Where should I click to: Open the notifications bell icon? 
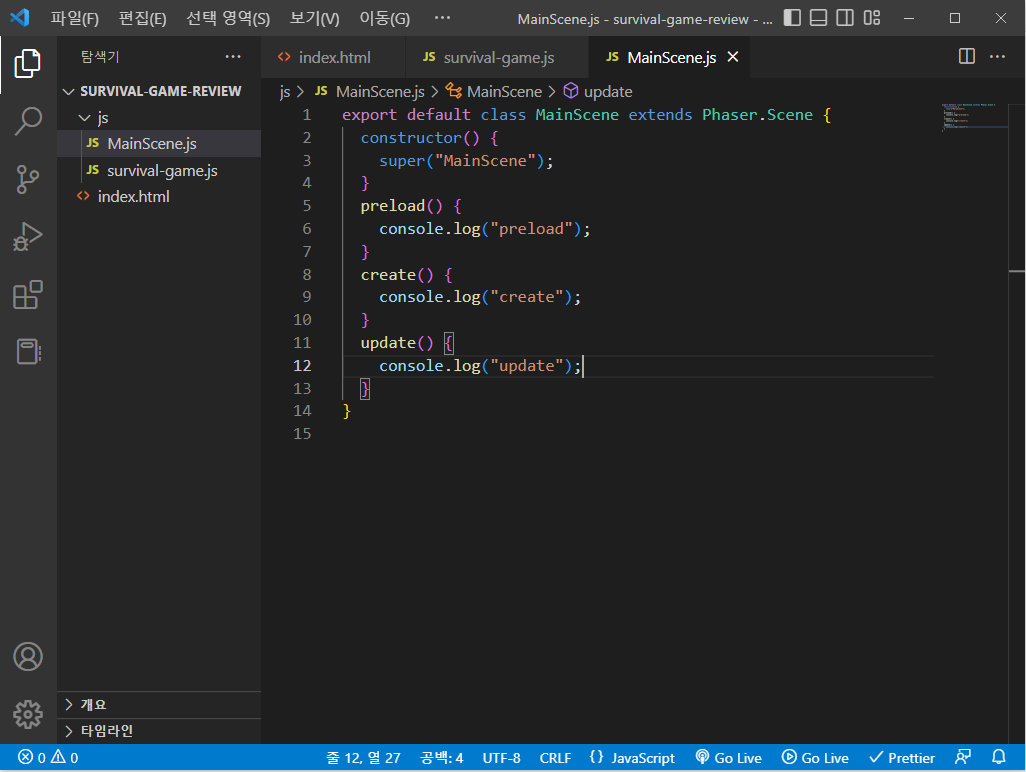click(x=999, y=758)
